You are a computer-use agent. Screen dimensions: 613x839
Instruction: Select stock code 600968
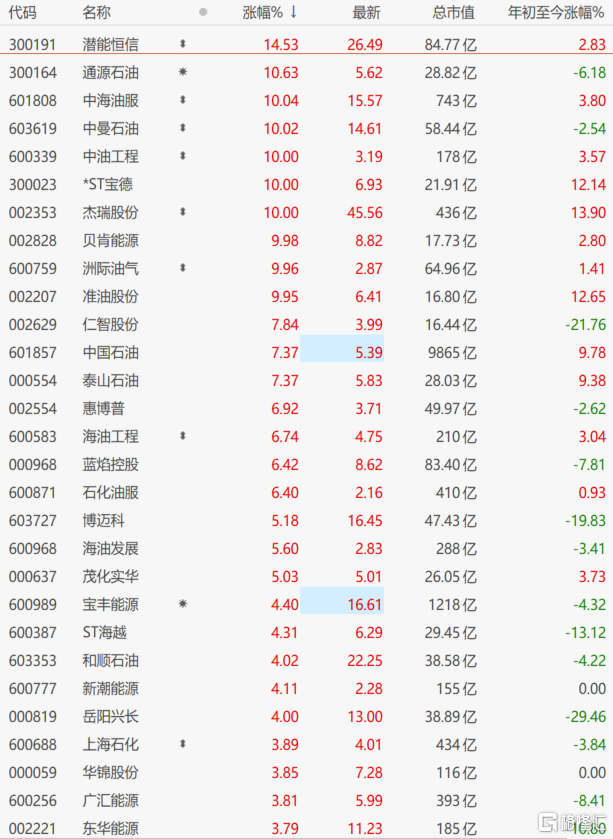[33, 548]
